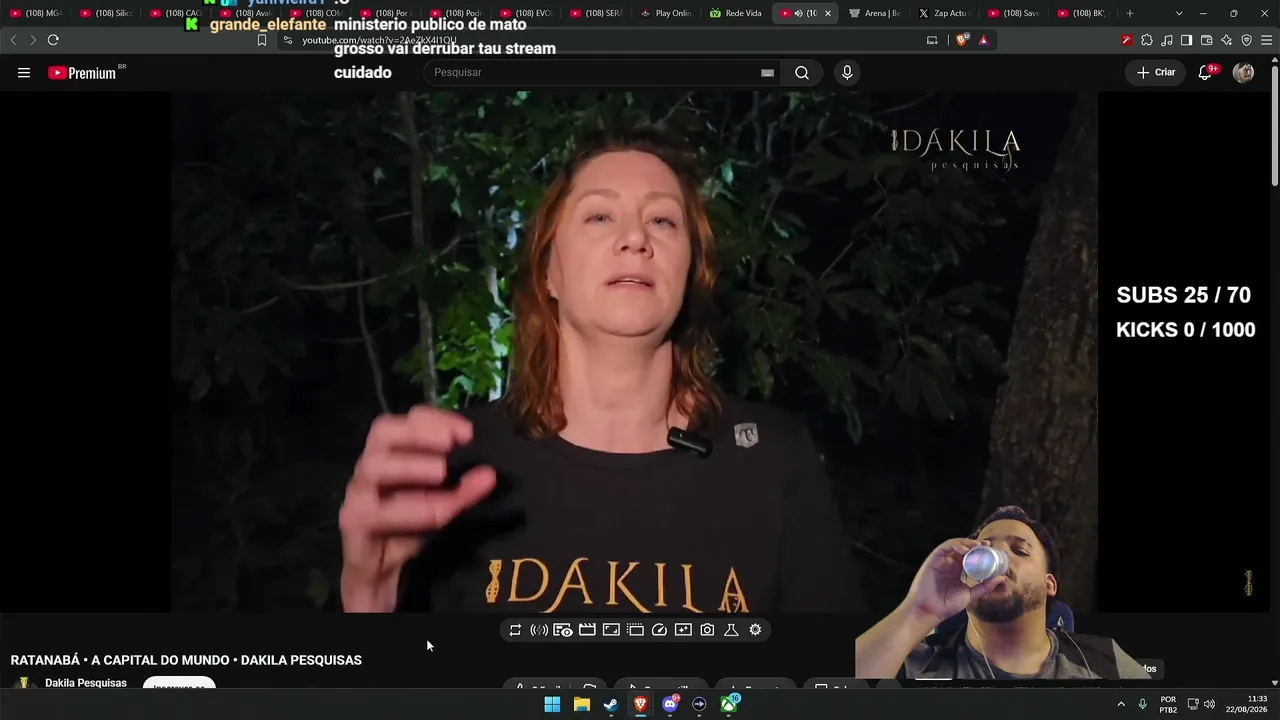The width and height of the screenshot is (1280, 720).
Task: Switch to the (108) EVO tab
Action: click(x=526, y=13)
